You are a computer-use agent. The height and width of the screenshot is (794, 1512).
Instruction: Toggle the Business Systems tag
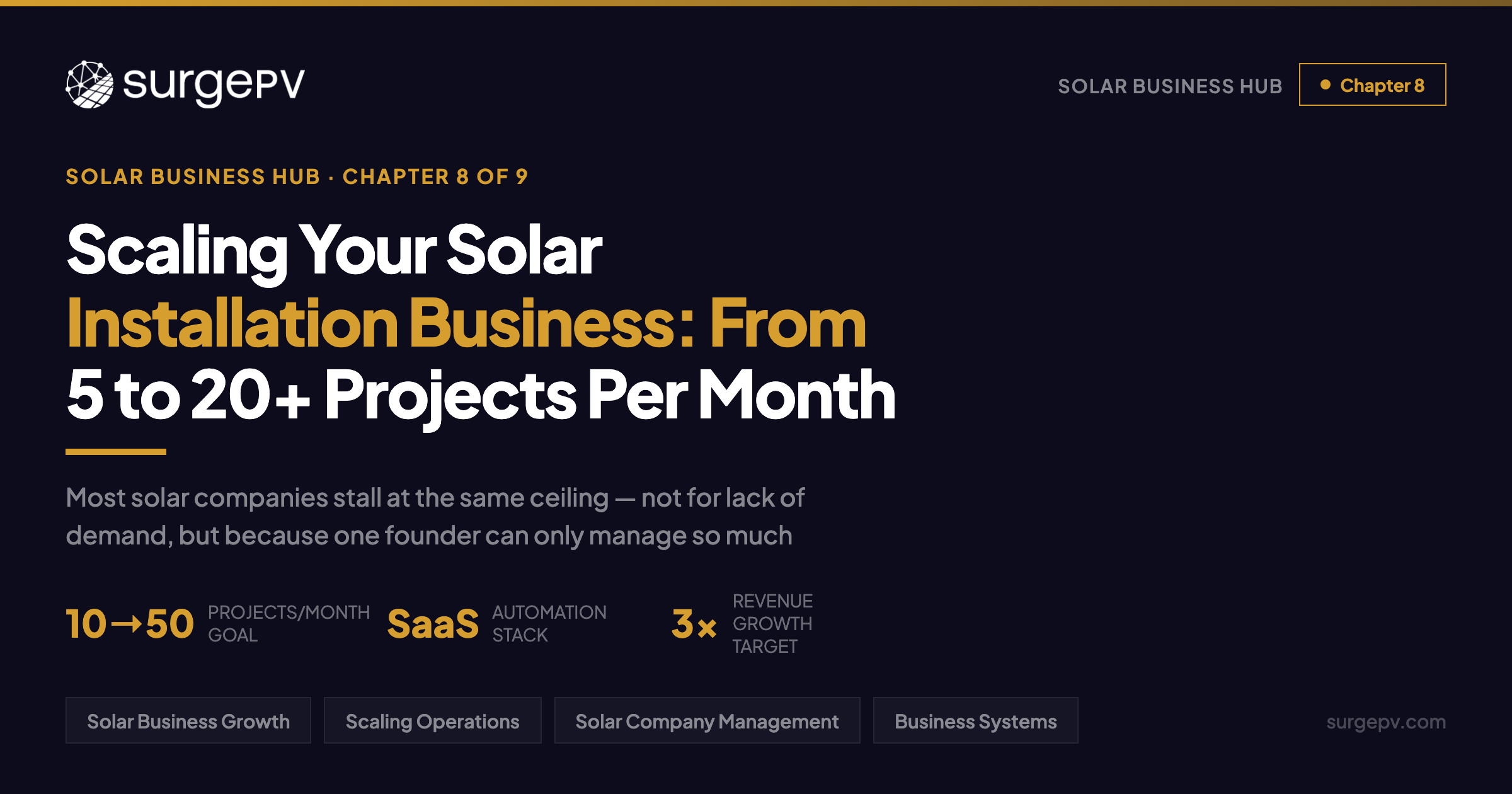click(976, 720)
